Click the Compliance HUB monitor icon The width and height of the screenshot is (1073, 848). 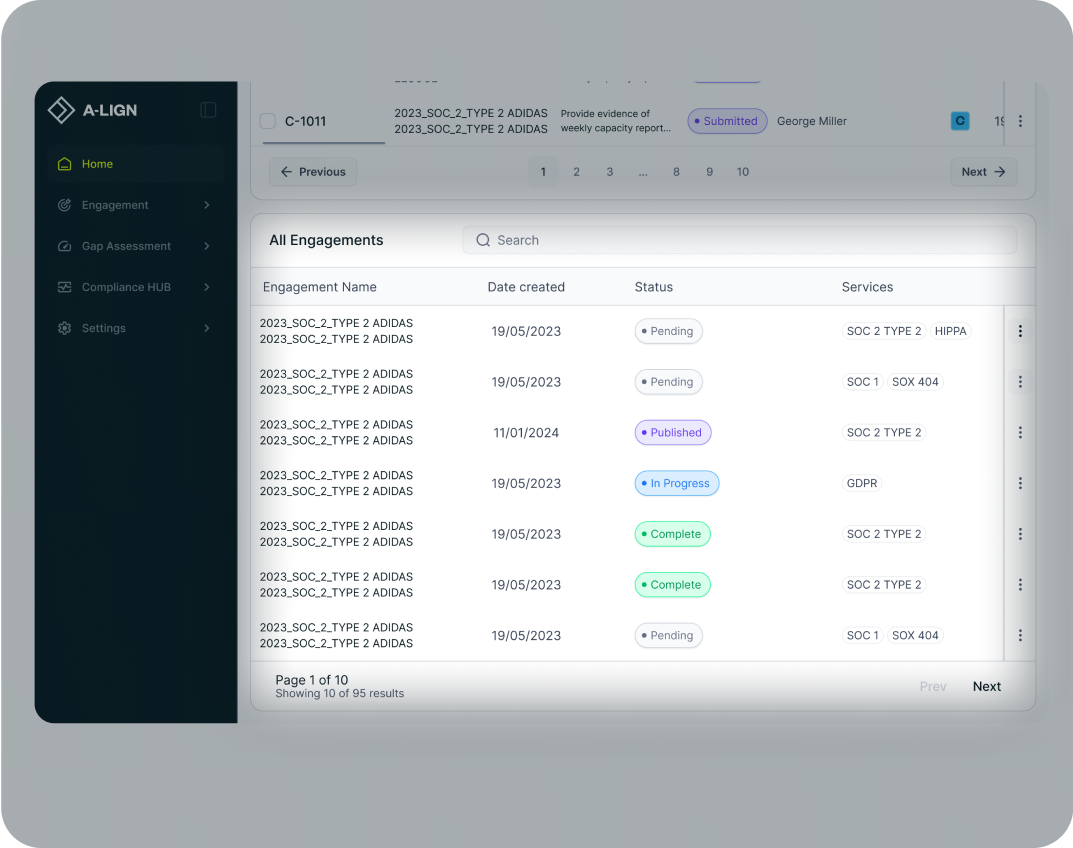64,287
